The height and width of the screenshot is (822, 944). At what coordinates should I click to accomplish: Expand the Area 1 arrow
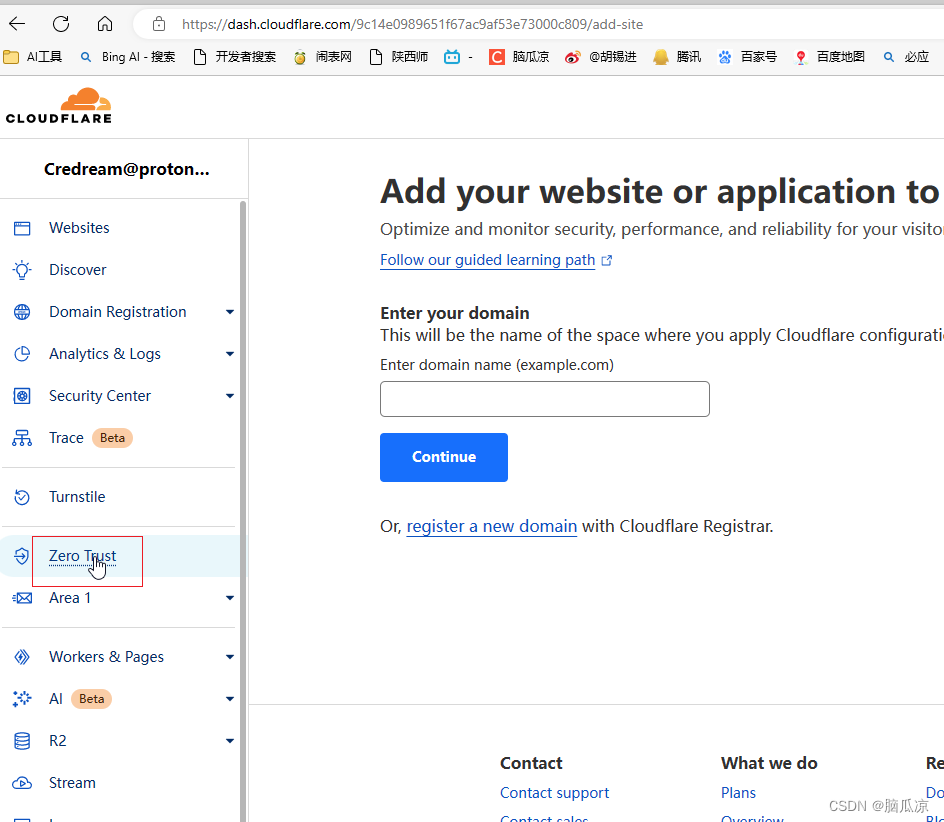tap(230, 598)
